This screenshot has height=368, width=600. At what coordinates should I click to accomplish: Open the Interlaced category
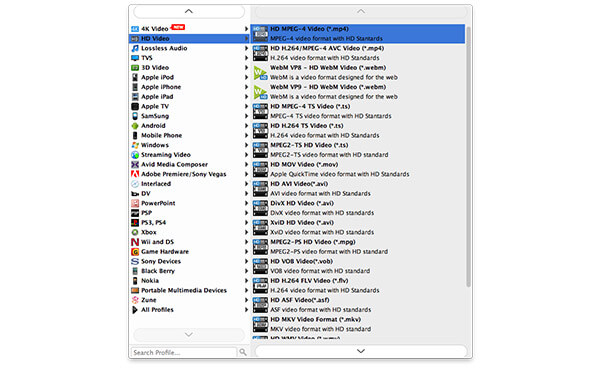(x=189, y=184)
